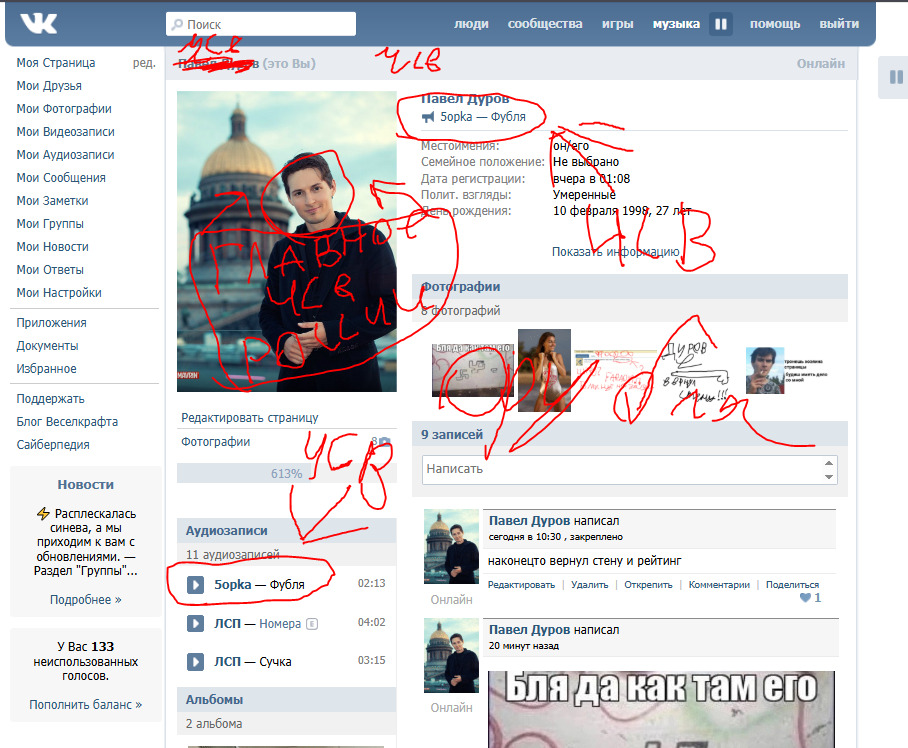Image resolution: width=908 pixels, height=748 pixels.
Task: Open Фотографии section header
Action: [x=461, y=287]
